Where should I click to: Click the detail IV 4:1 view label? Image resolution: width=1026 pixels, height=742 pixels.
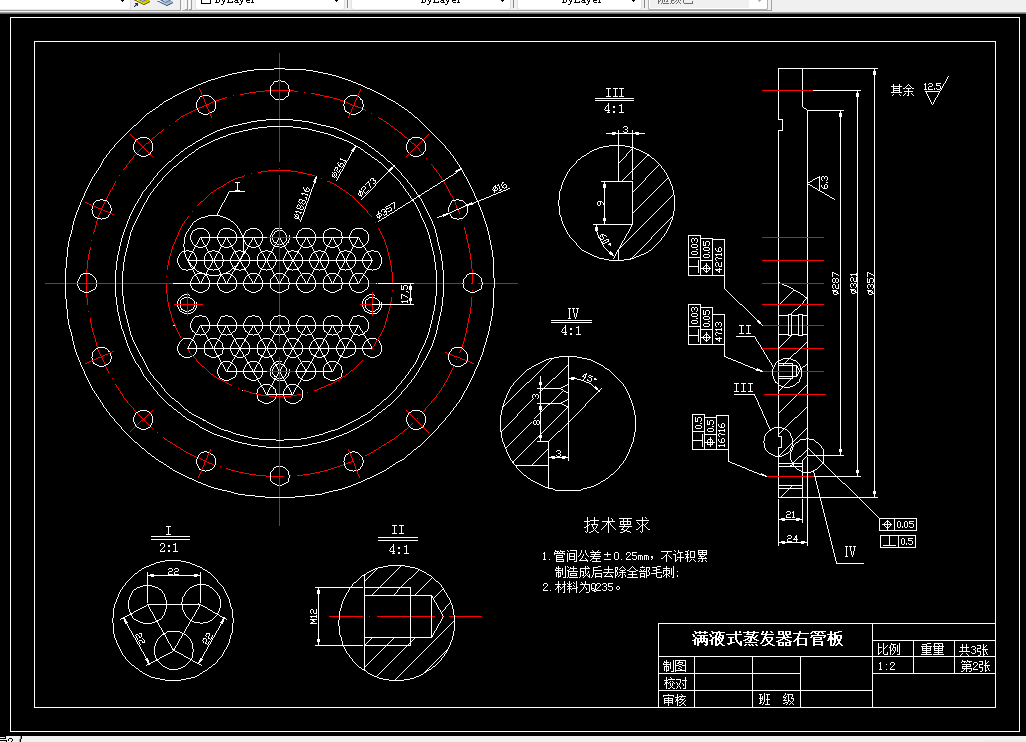[x=571, y=323]
